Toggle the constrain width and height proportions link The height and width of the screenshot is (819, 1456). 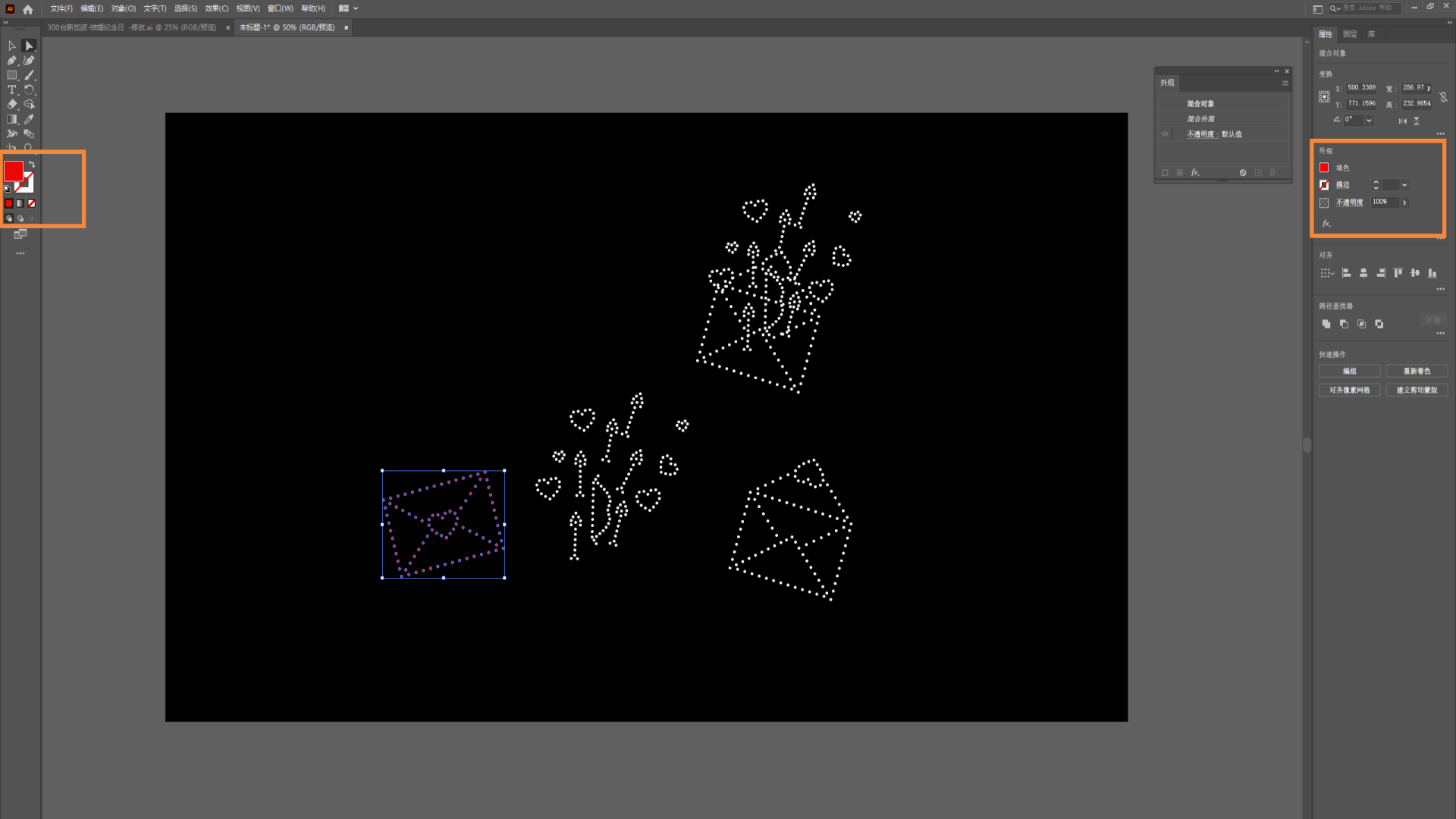[1443, 96]
